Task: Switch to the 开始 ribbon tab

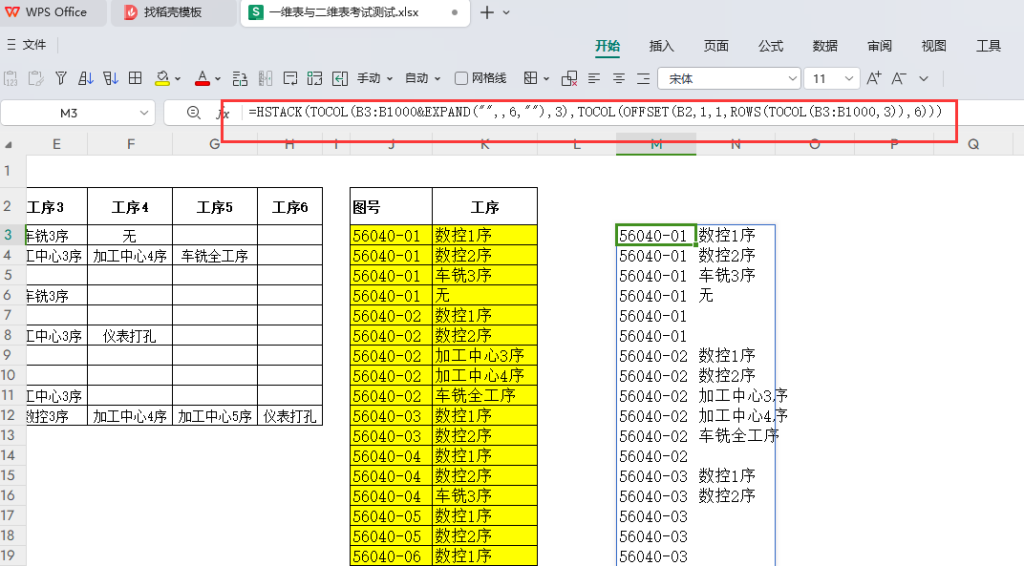Action: click(x=607, y=46)
